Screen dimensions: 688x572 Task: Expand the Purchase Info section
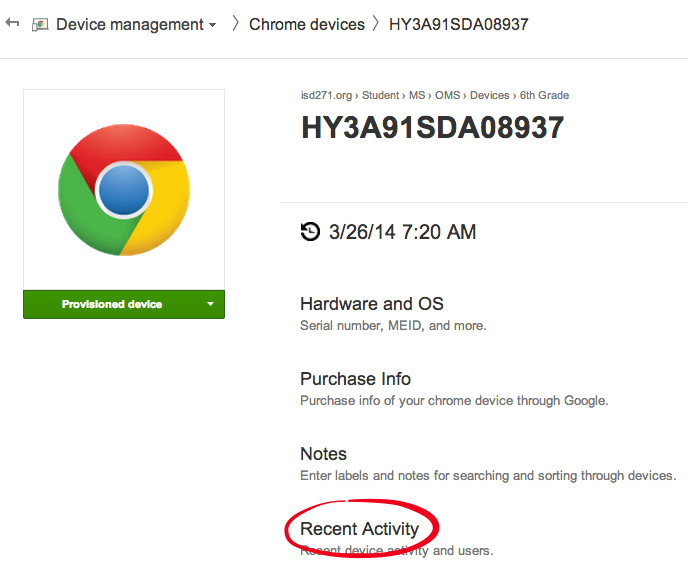pyautogui.click(x=355, y=379)
